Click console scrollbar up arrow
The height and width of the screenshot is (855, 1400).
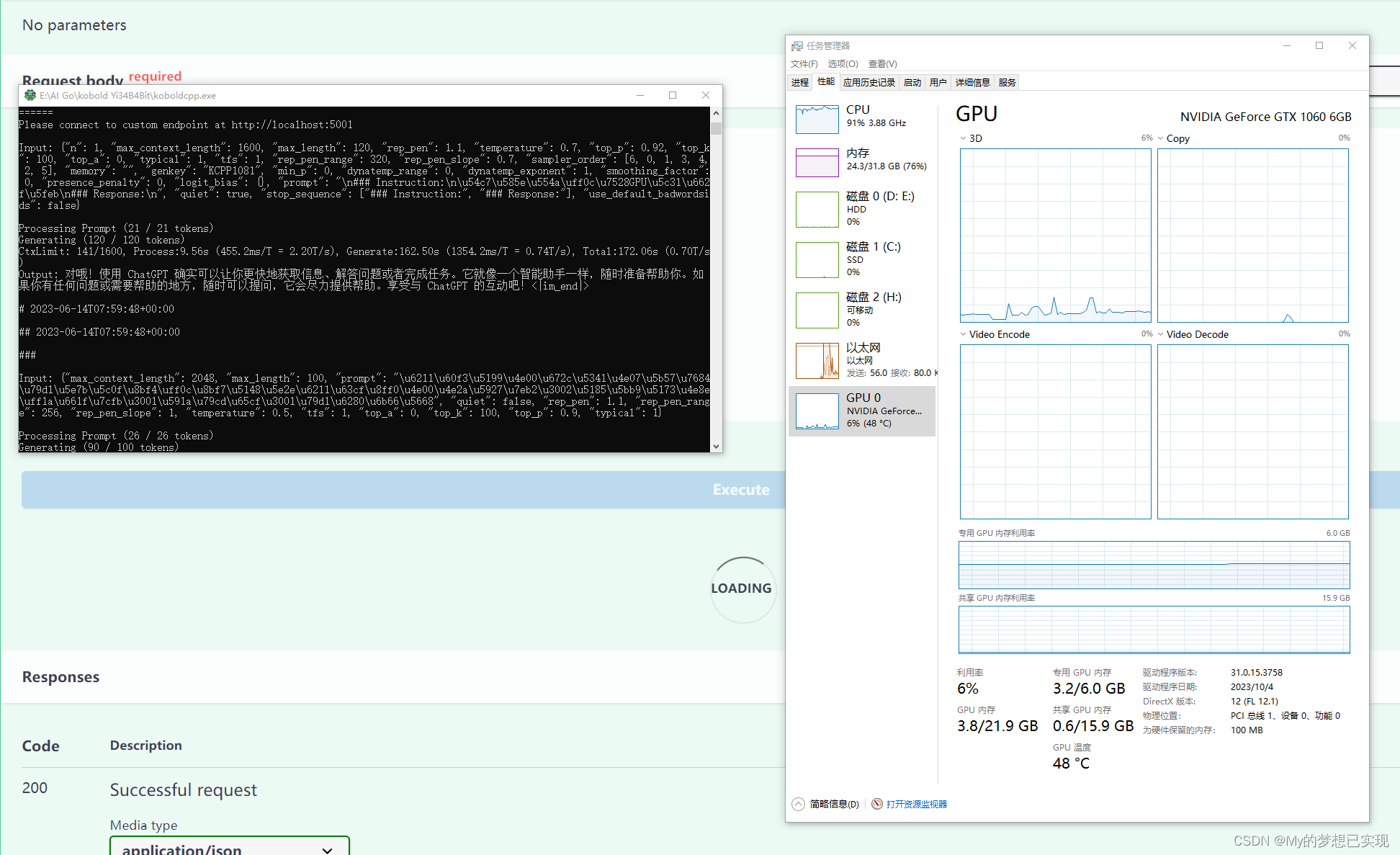coord(716,113)
